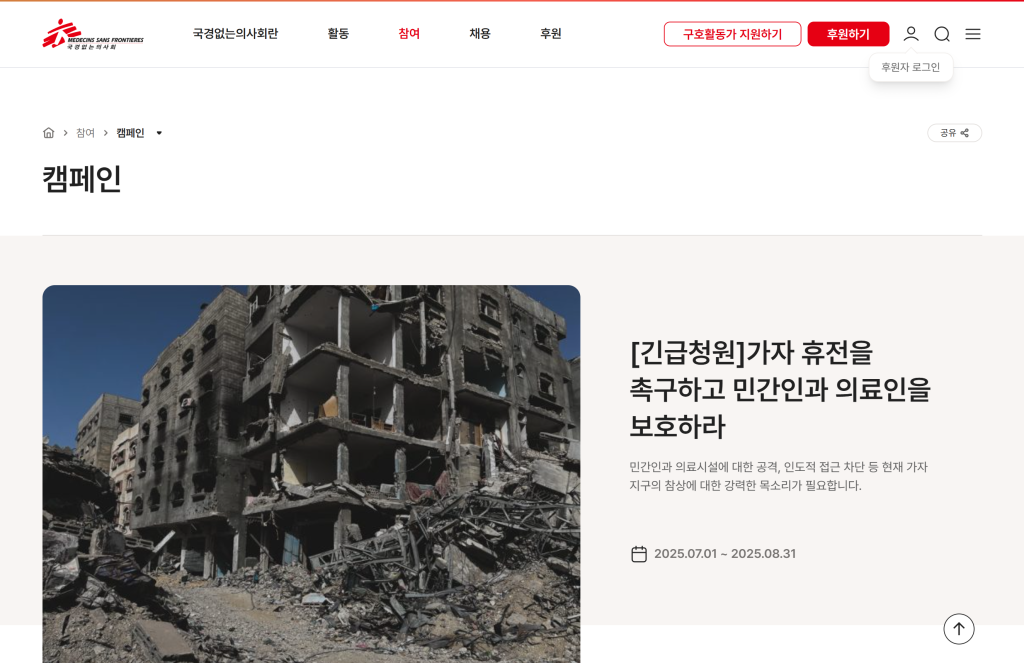The height and width of the screenshot is (663, 1024).
Task: Expand the 캠페인 breadcrumb dropdown arrow
Action: pos(159,133)
